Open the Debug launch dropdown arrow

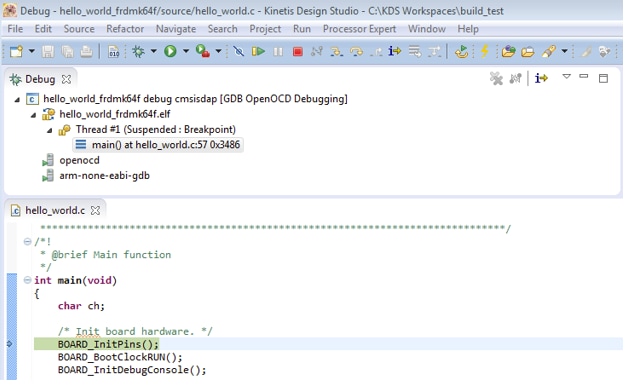point(154,51)
